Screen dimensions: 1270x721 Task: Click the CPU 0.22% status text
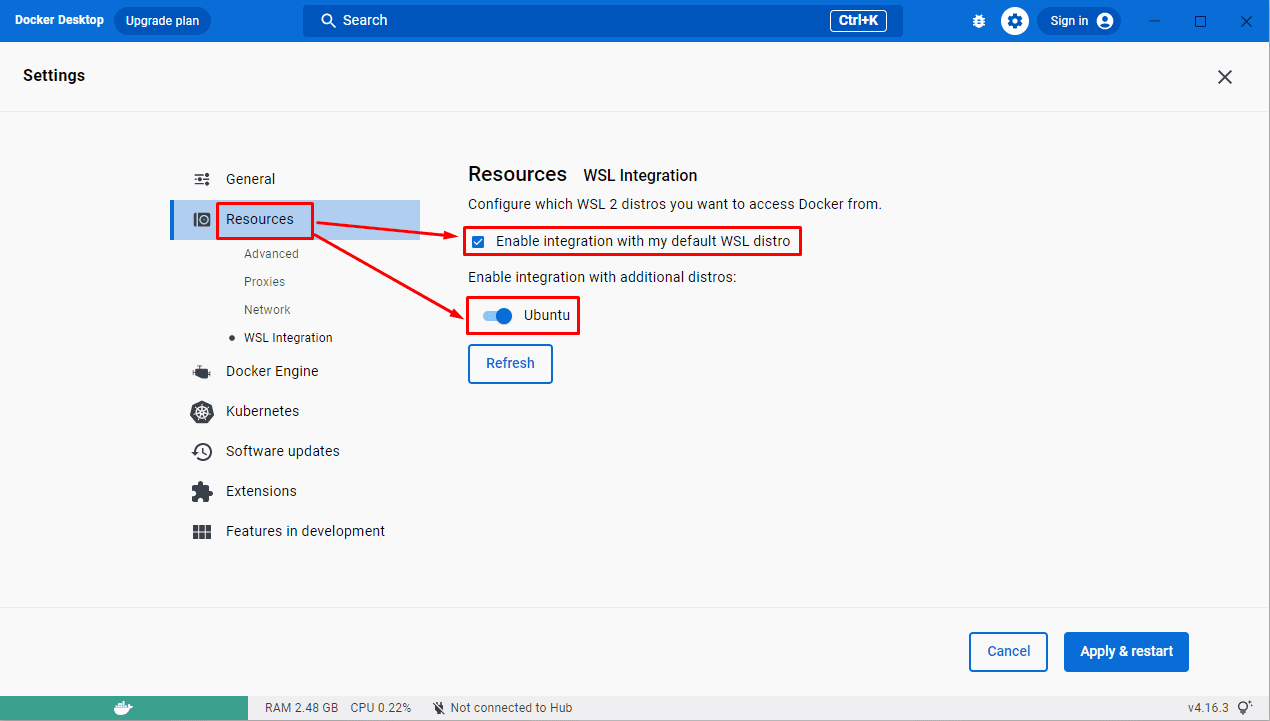point(380,708)
